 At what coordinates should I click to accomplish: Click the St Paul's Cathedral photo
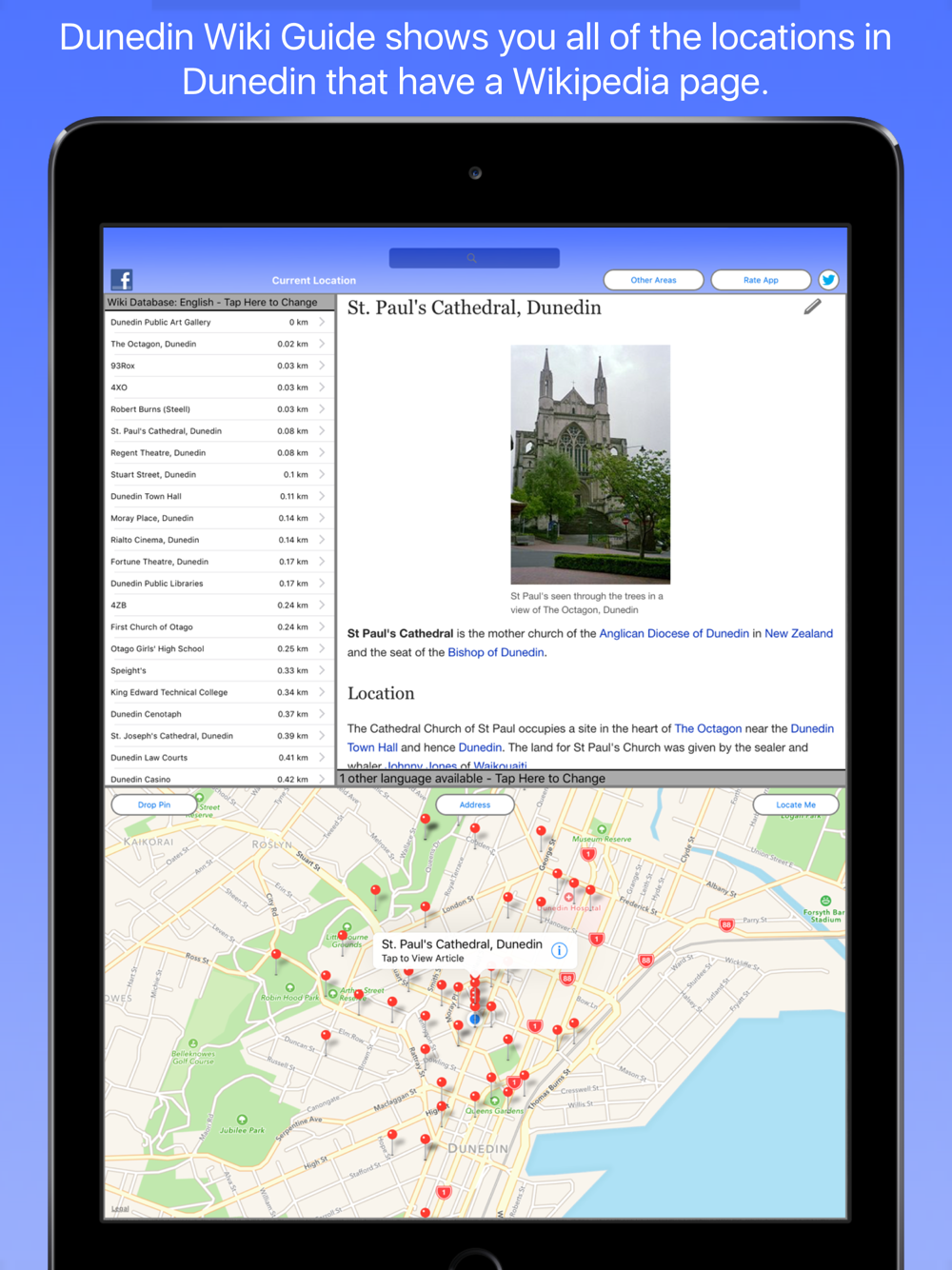[x=590, y=465]
